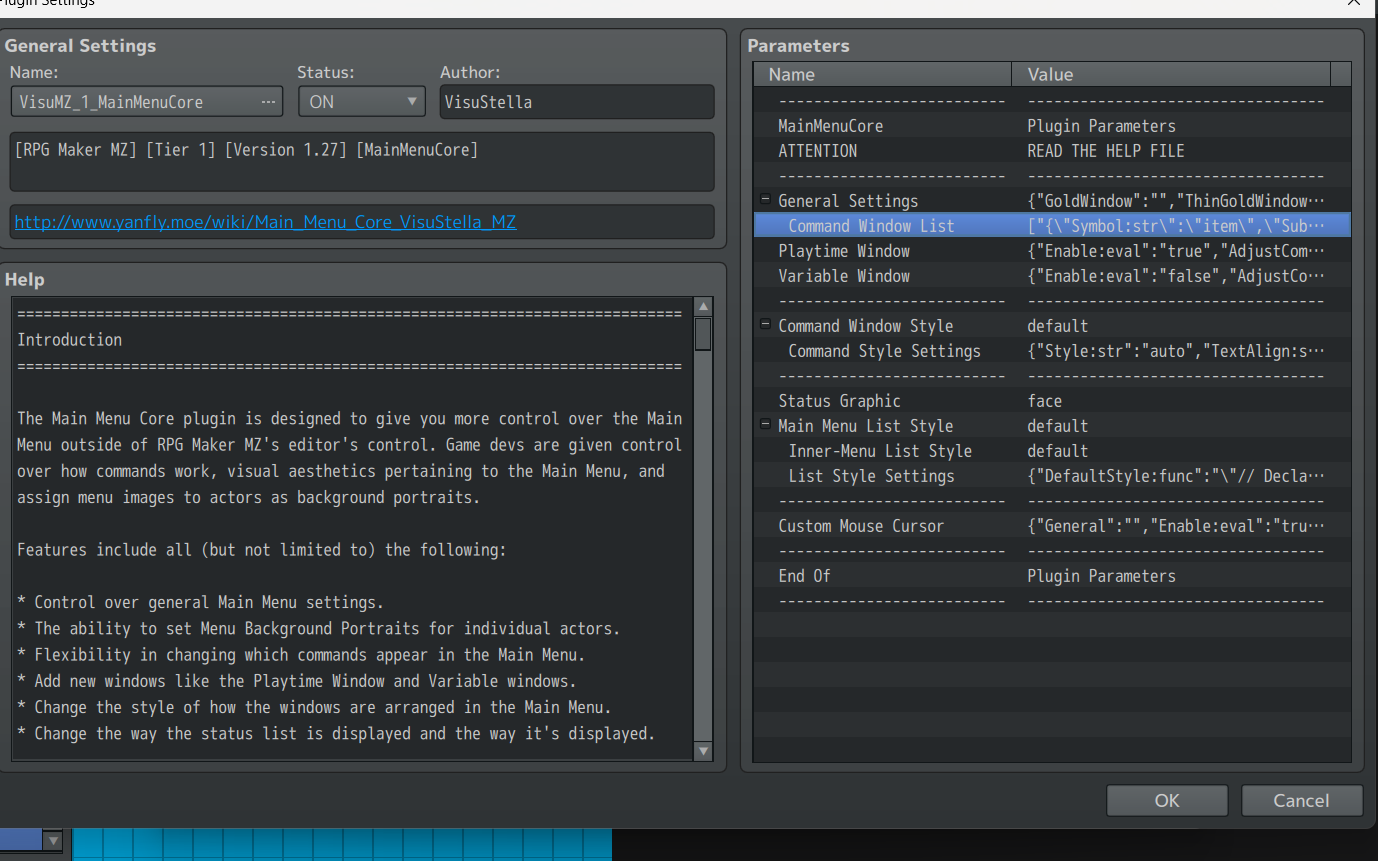Screen dimensions: 1378x861
Task: Close the Plugin Settings window
Action: [x=1353, y=4]
